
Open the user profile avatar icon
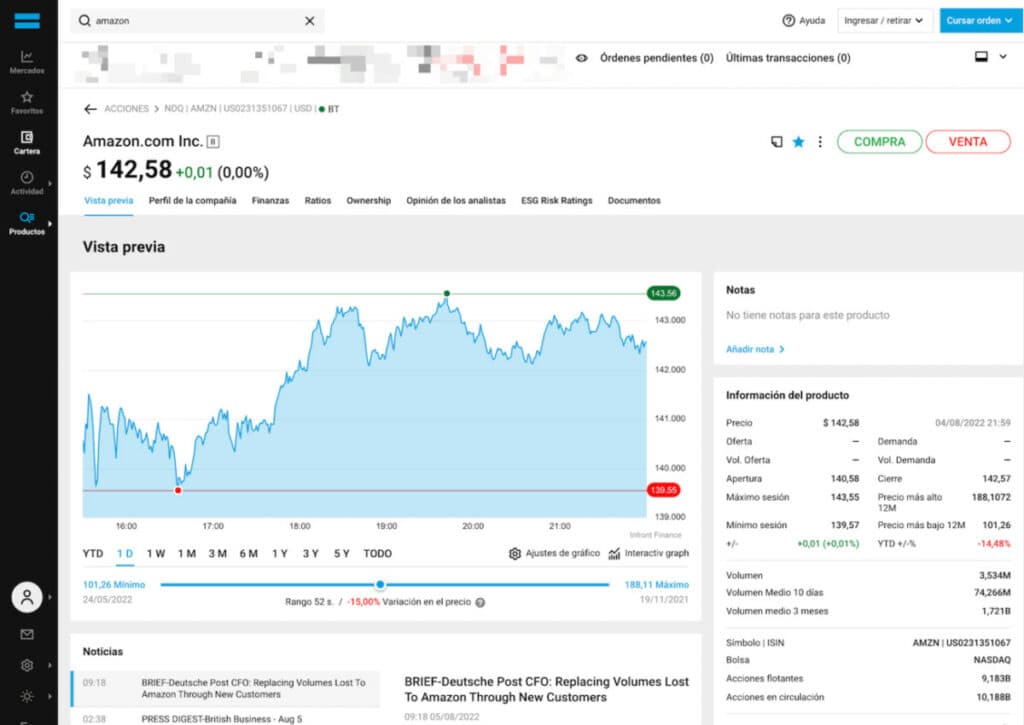pyautogui.click(x=27, y=597)
